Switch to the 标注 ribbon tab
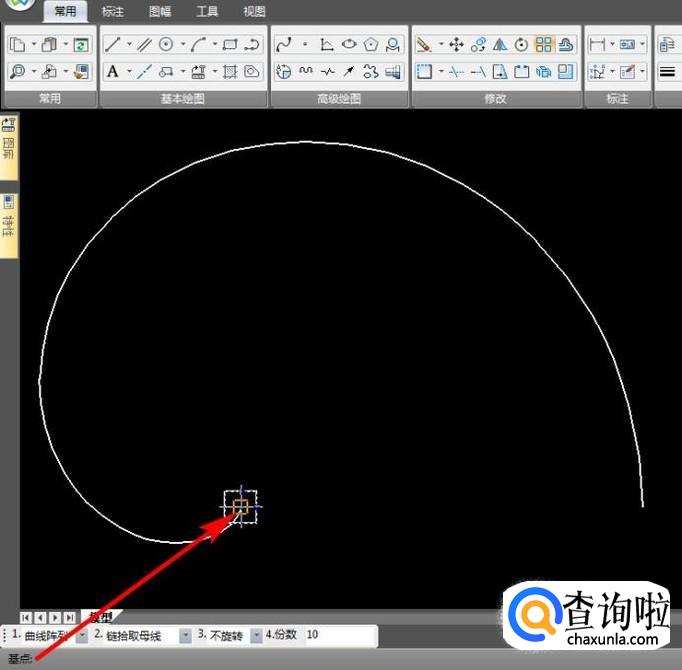 (113, 12)
